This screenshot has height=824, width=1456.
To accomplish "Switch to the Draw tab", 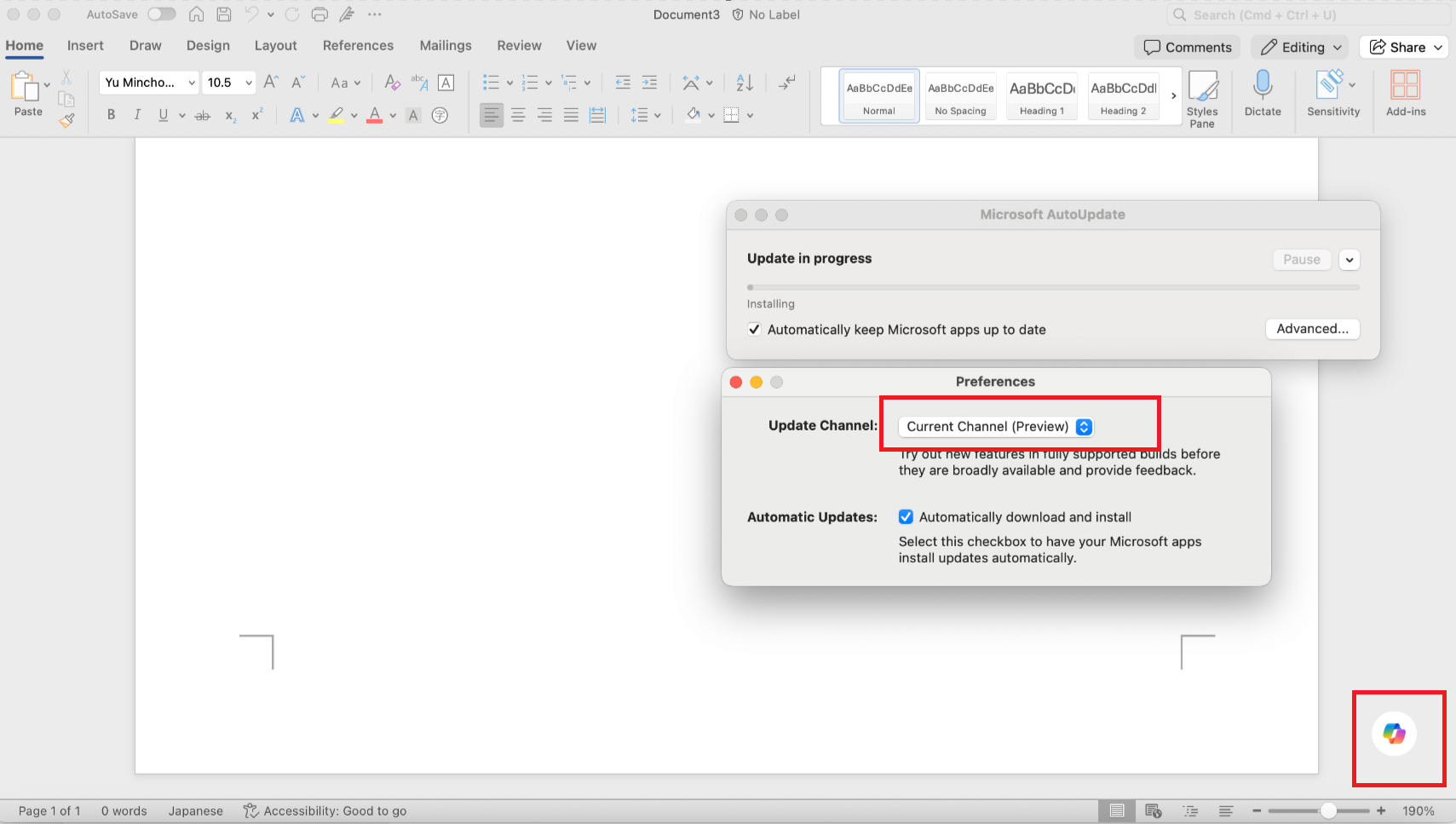I will 146,46.
